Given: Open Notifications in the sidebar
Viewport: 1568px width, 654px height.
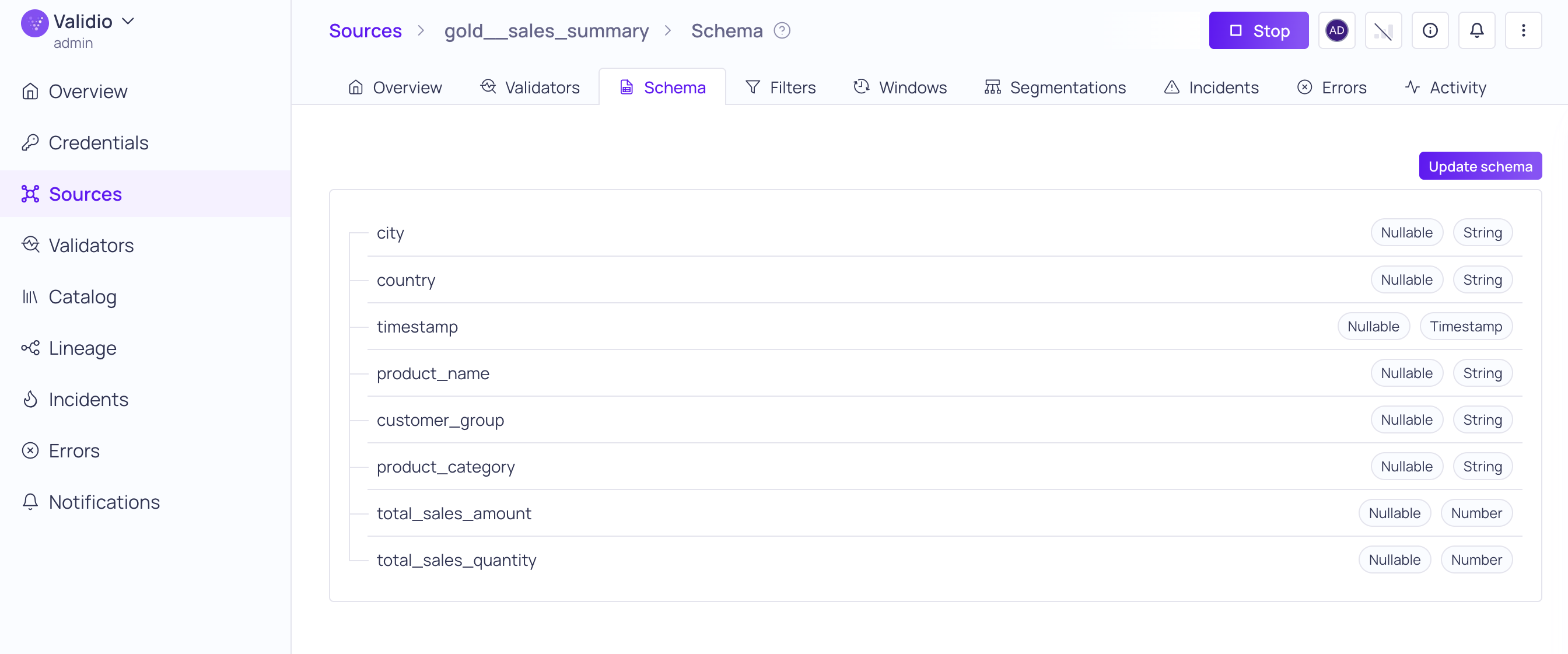Looking at the screenshot, I should tap(103, 502).
